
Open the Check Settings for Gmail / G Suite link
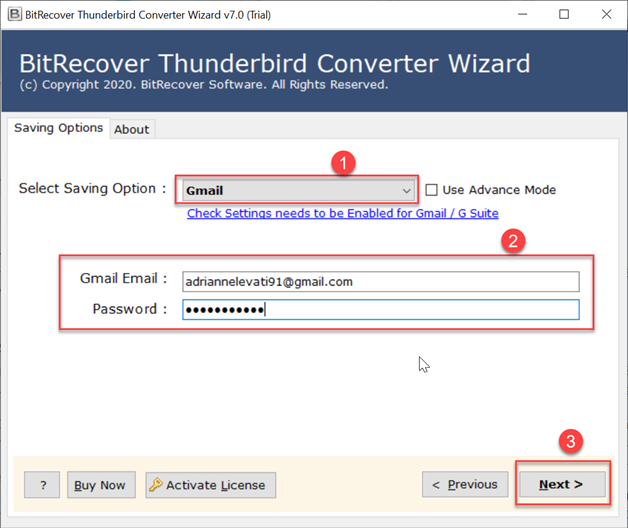(x=342, y=213)
